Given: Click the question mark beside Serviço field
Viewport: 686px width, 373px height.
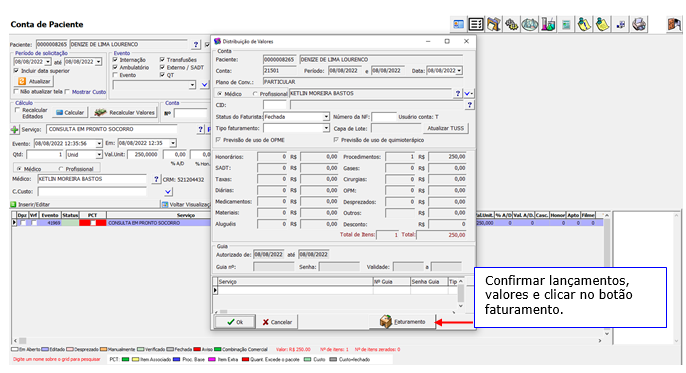Looking at the screenshot, I should (x=200, y=129).
